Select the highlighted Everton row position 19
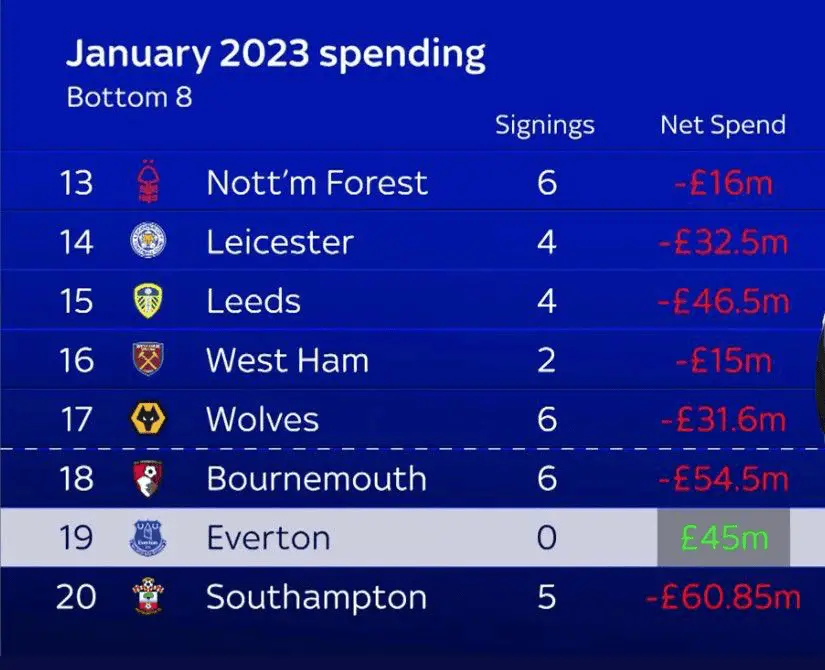 pos(76,538)
